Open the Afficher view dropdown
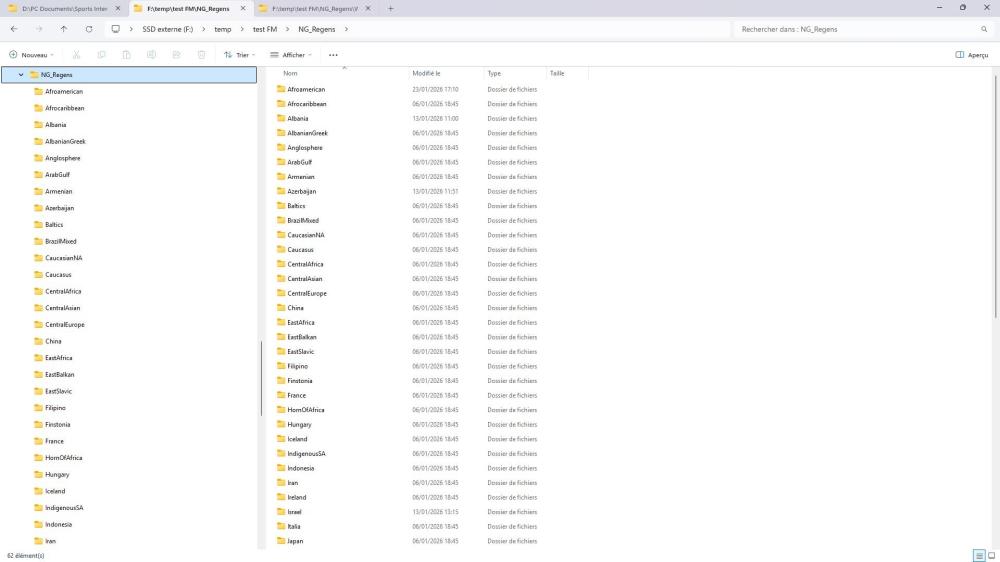 (291, 55)
